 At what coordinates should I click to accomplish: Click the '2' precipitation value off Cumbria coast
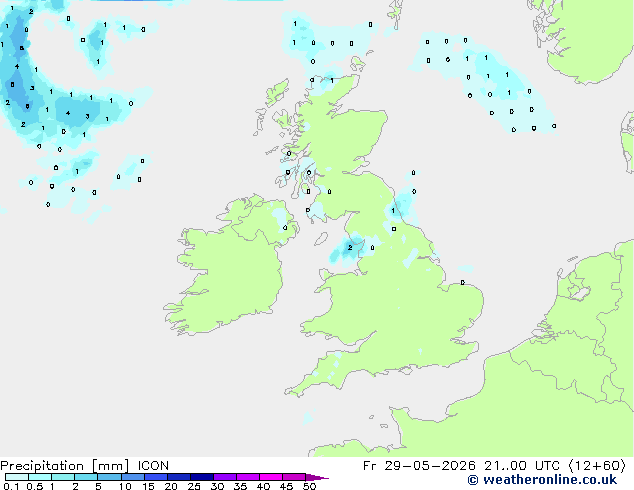coord(350,247)
